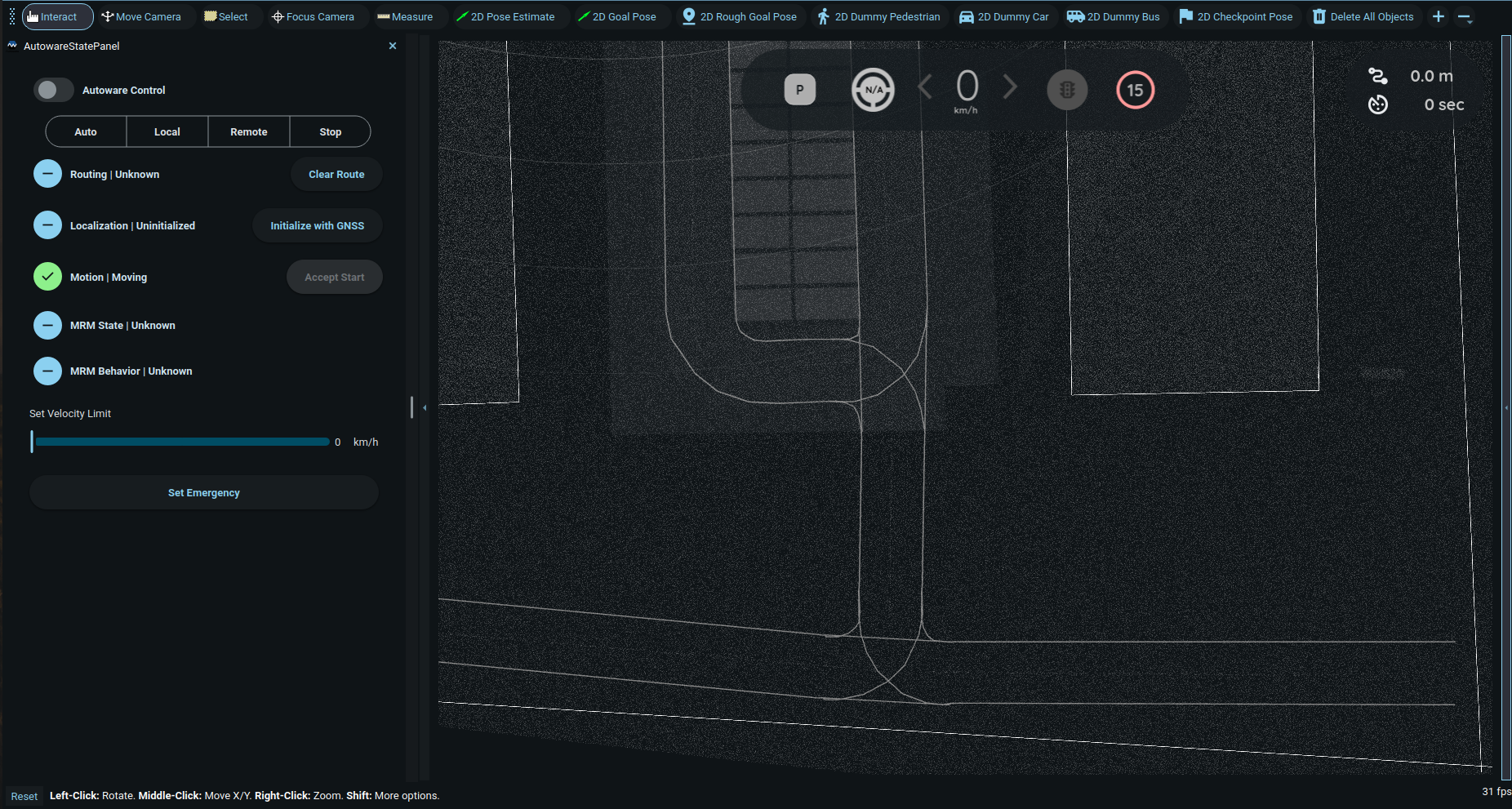Image resolution: width=1512 pixels, height=809 pixels.
Task: Click the Clear Route button
Action: (x=336, y=174)
